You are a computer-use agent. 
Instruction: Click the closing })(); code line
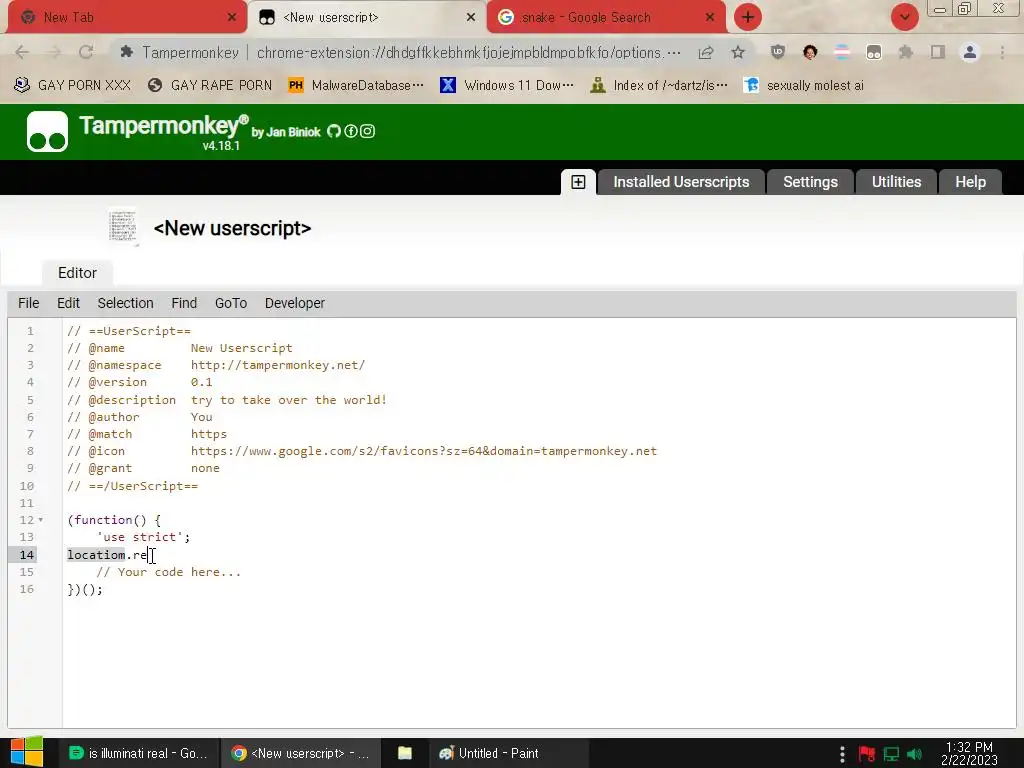click(85, 589)
